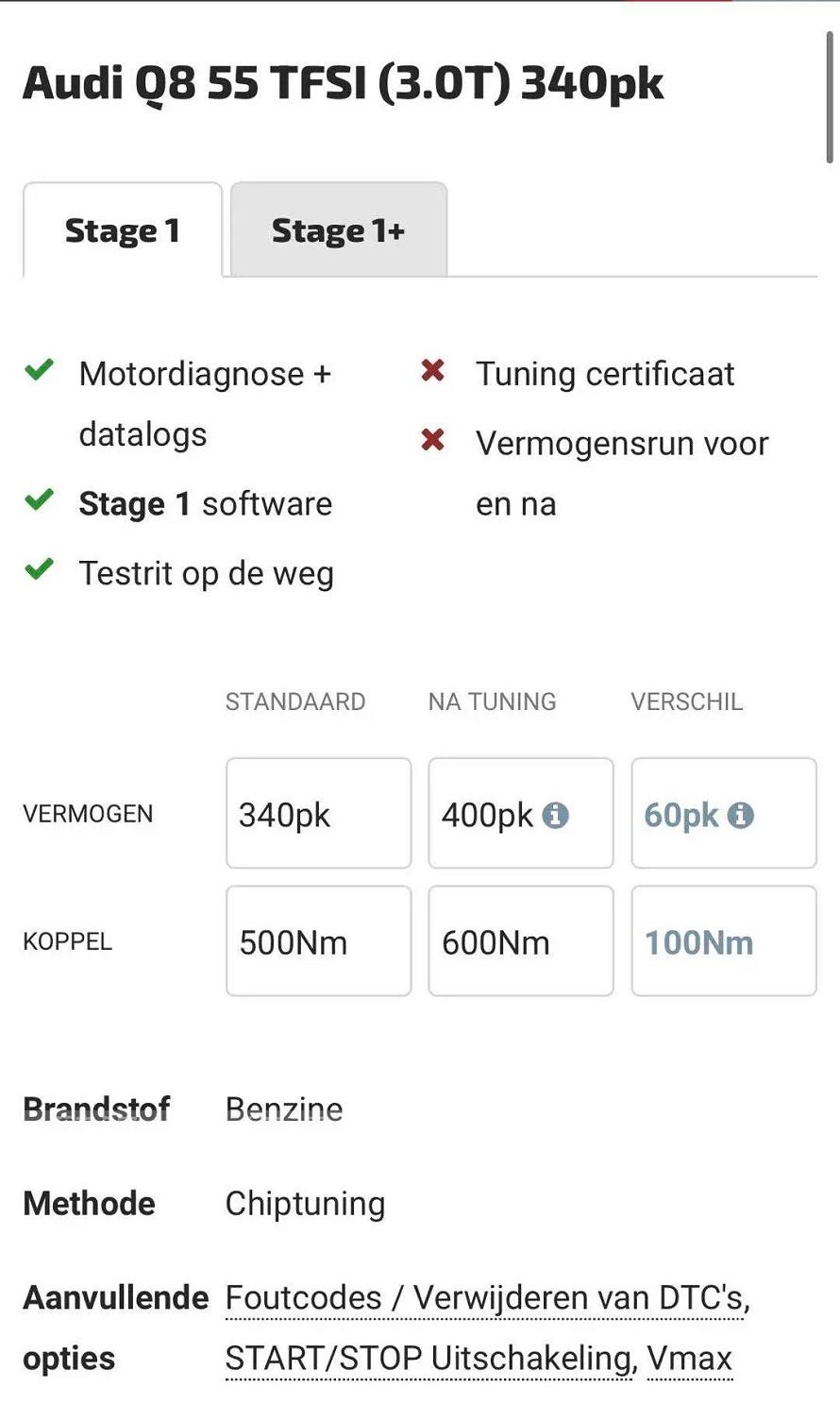Click red cross beside Tuning certificaat
Screen dimensions: 840x1421
[x=433, y=370]
